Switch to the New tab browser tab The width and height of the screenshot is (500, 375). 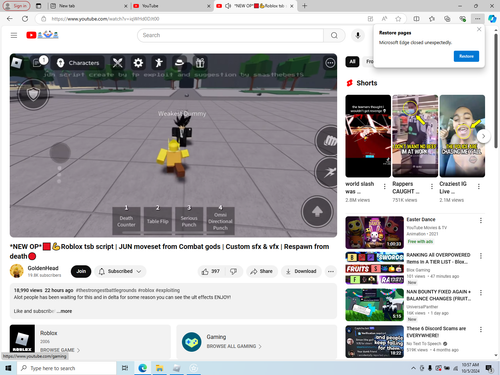coord(88,6)
